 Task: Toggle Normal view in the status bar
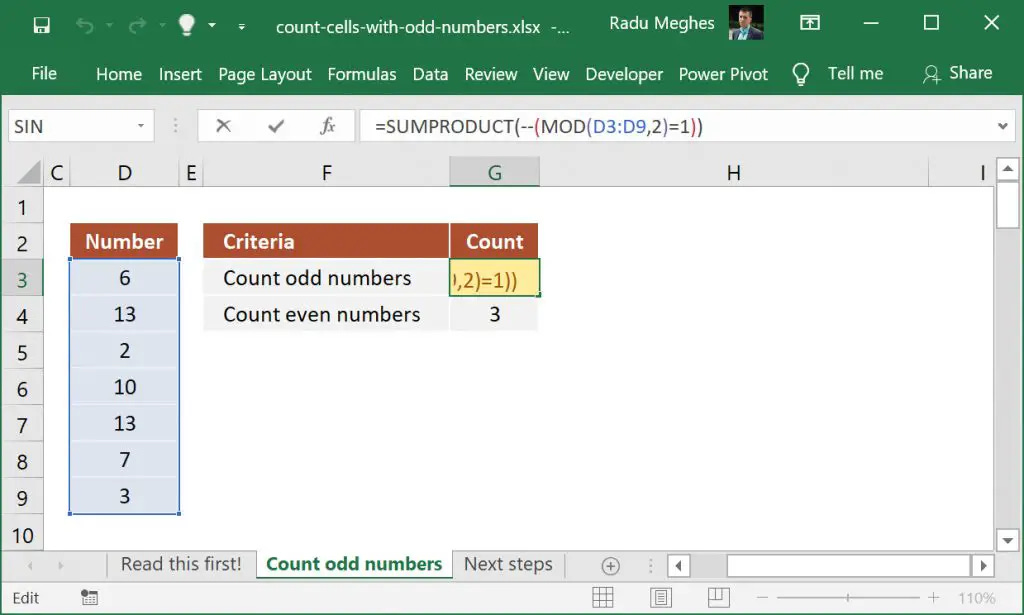(603, 596)
